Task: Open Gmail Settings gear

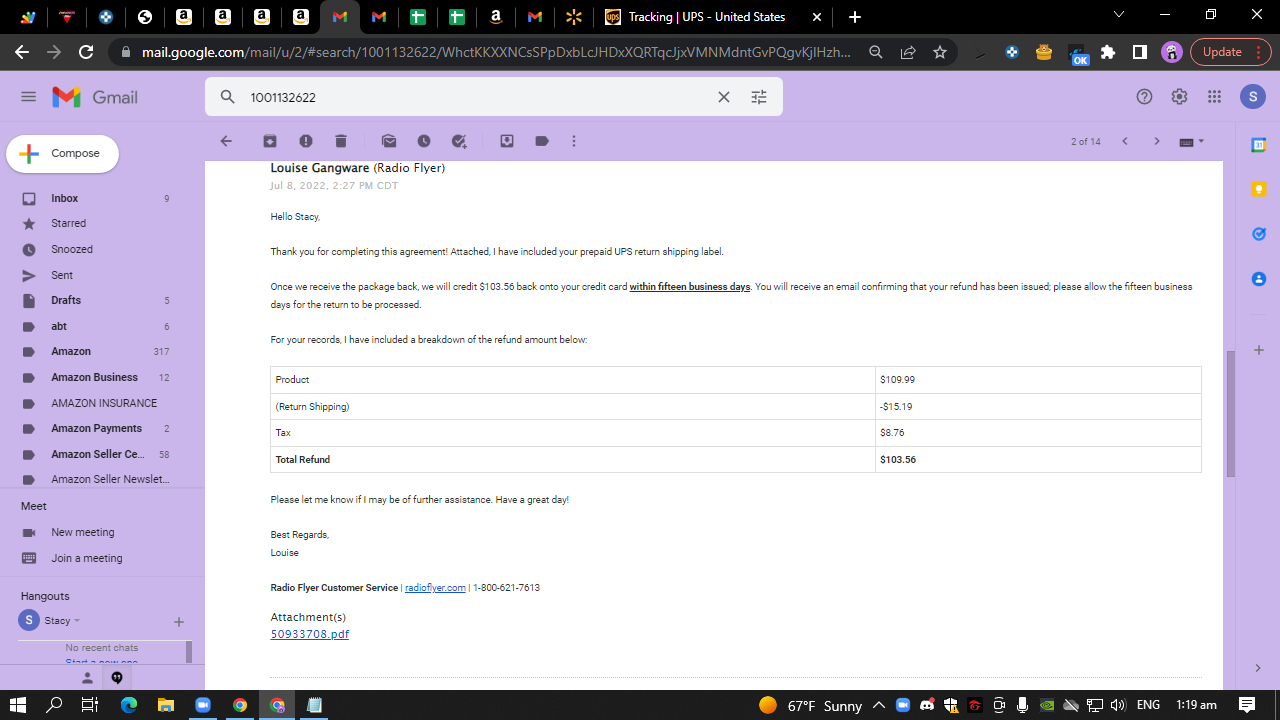Action: point(1179,97)
